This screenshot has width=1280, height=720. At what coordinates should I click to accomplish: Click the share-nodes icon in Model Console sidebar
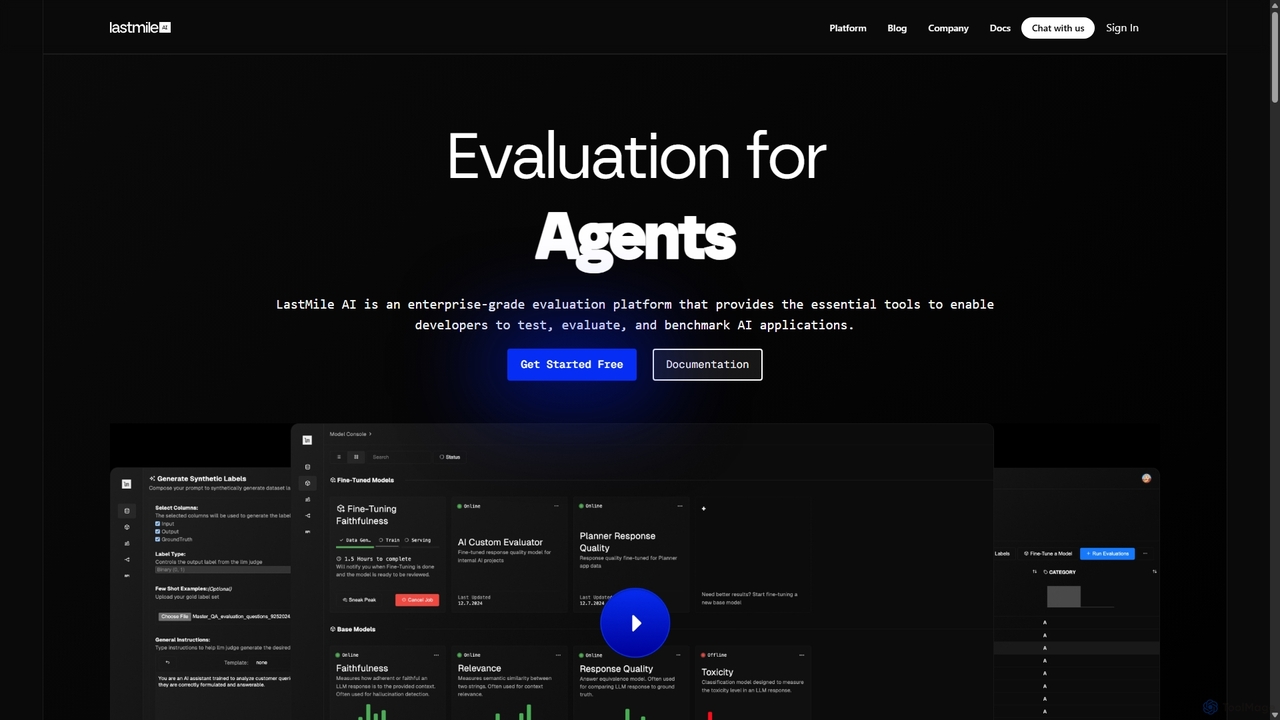307,516
